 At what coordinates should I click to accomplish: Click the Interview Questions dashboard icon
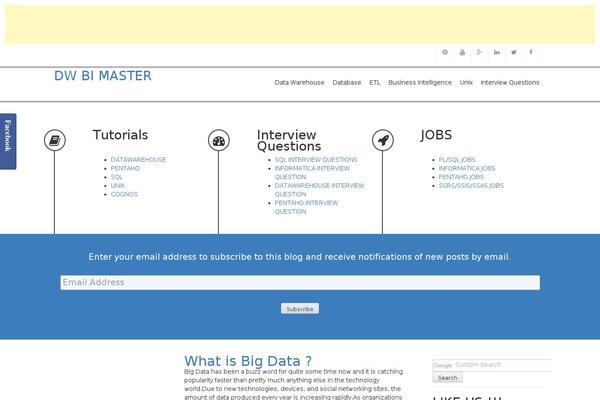(x=219, y=140)
